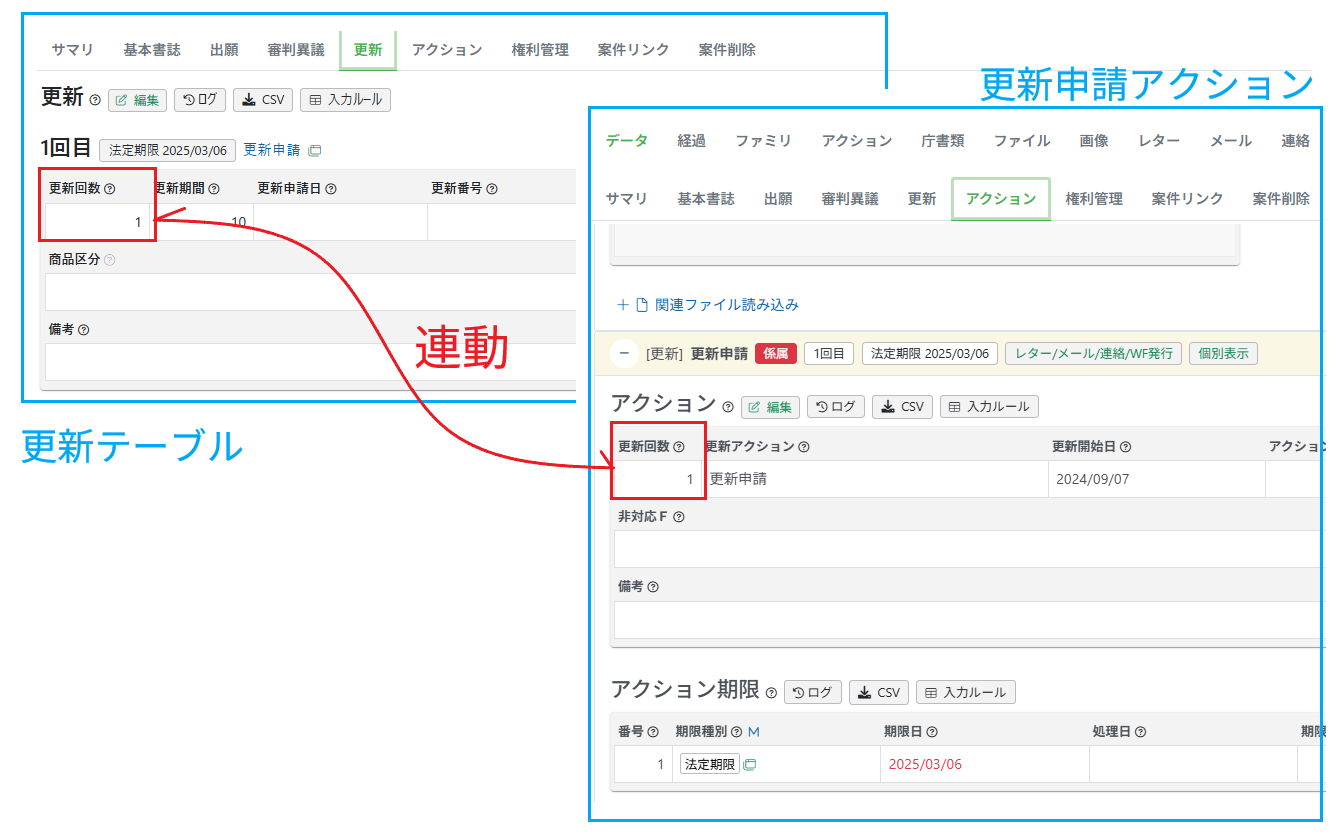
Task: Download CSV in the アクション期限 section
Action: [879, 692]
